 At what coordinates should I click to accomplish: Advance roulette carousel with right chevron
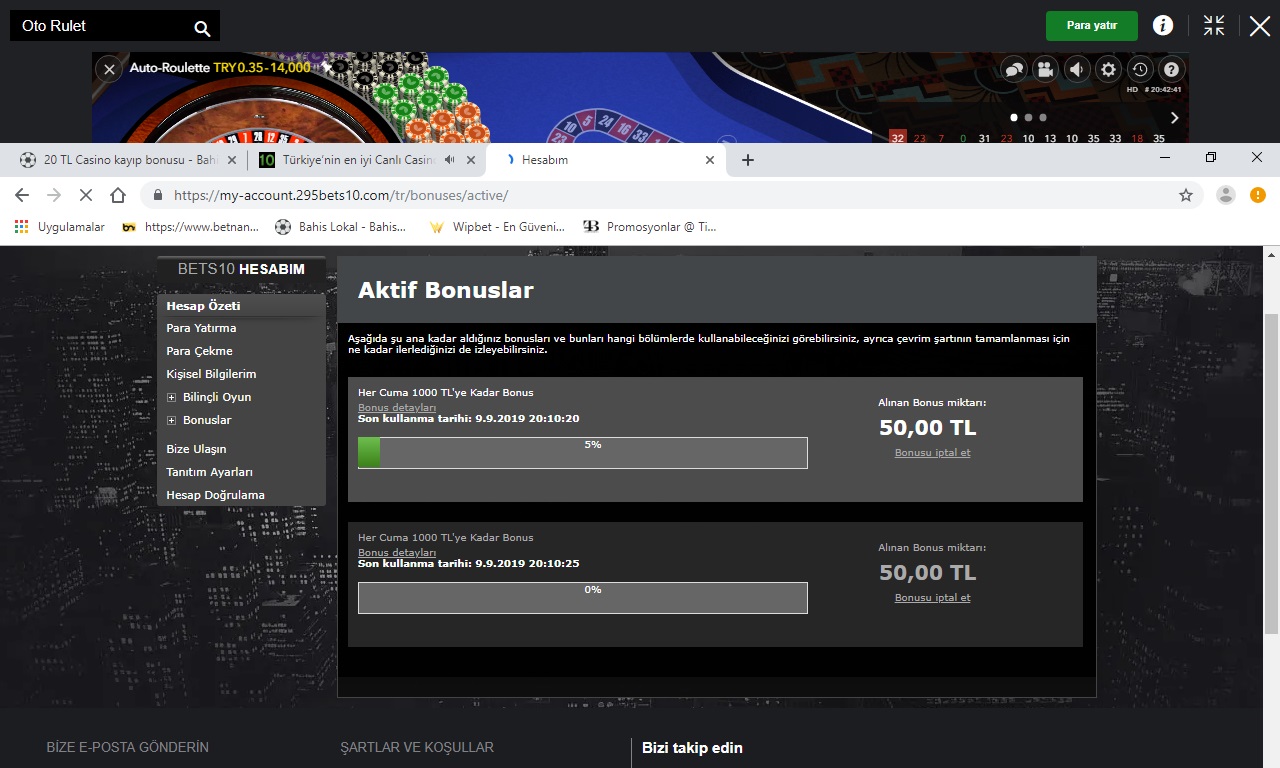coord(1174,118)
